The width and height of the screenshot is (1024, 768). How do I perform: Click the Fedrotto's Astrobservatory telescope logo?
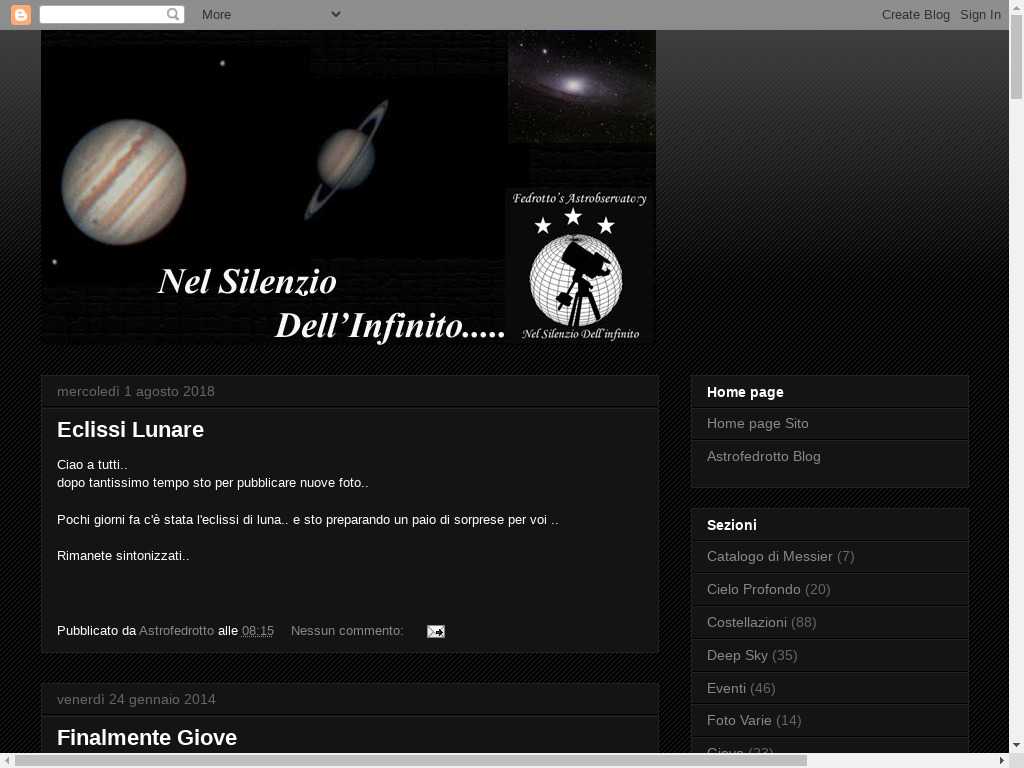tap(579, 267)
